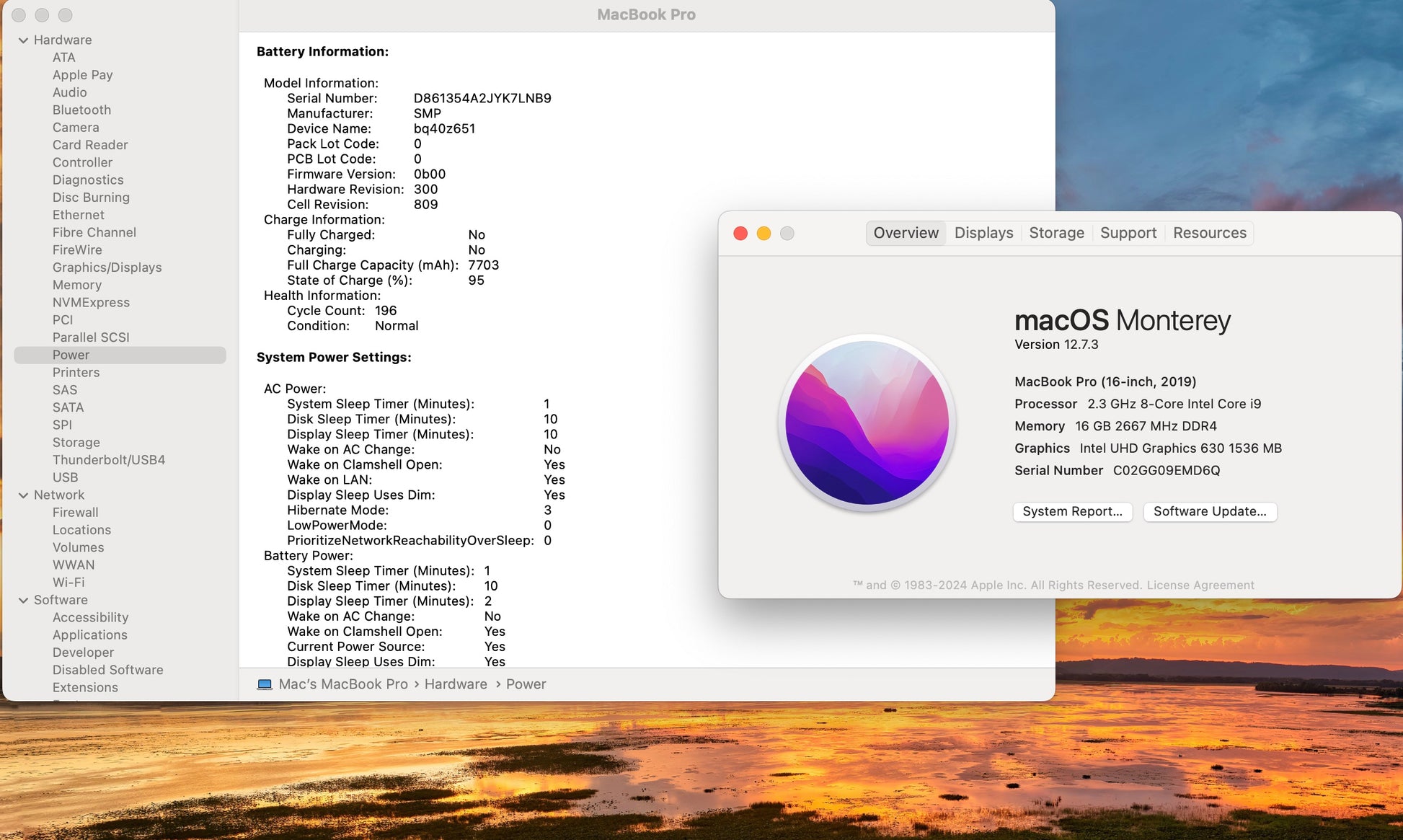Close the About This Mac window
Image resolution: width=1403 pixels, height=840 pixels.
click(740, 233)
